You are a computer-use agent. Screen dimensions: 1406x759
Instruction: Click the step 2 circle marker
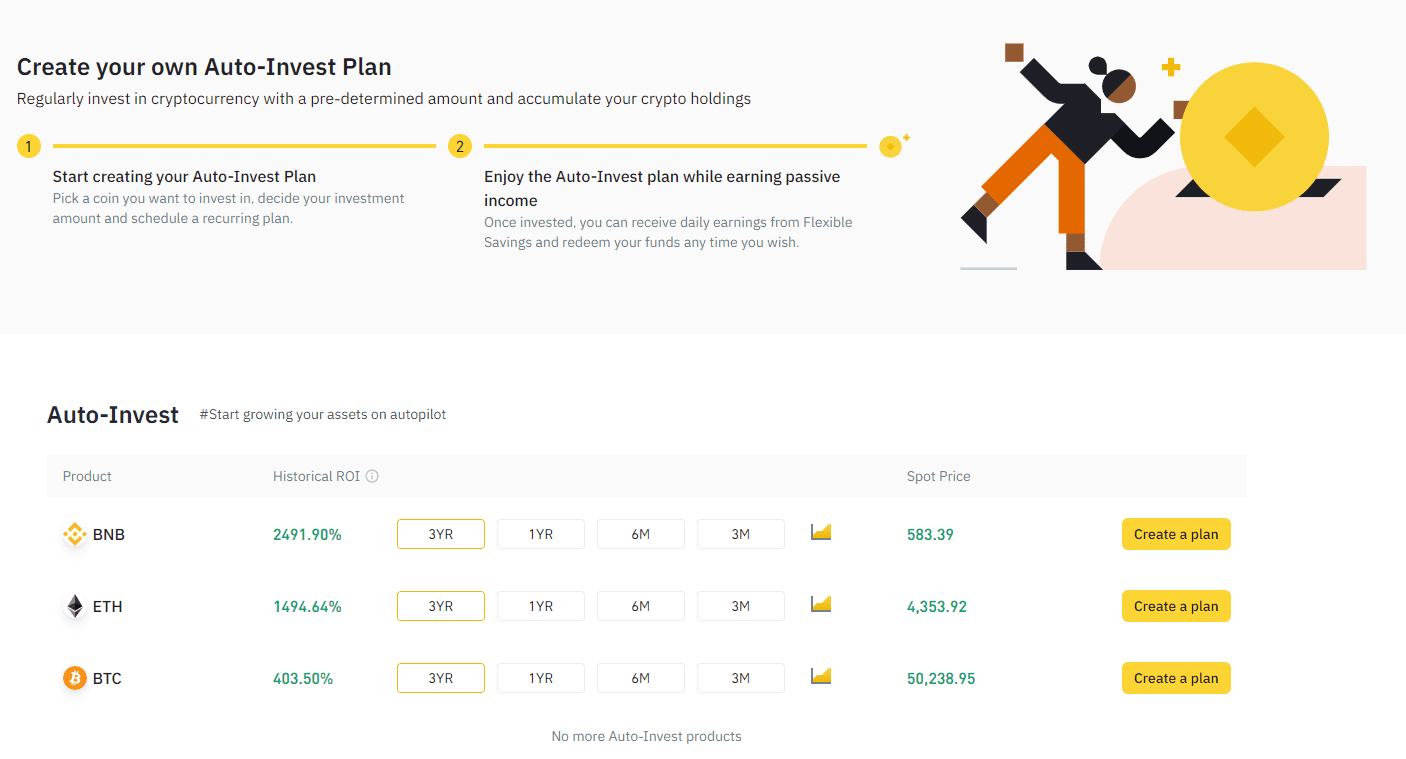(x=460, y=147)
